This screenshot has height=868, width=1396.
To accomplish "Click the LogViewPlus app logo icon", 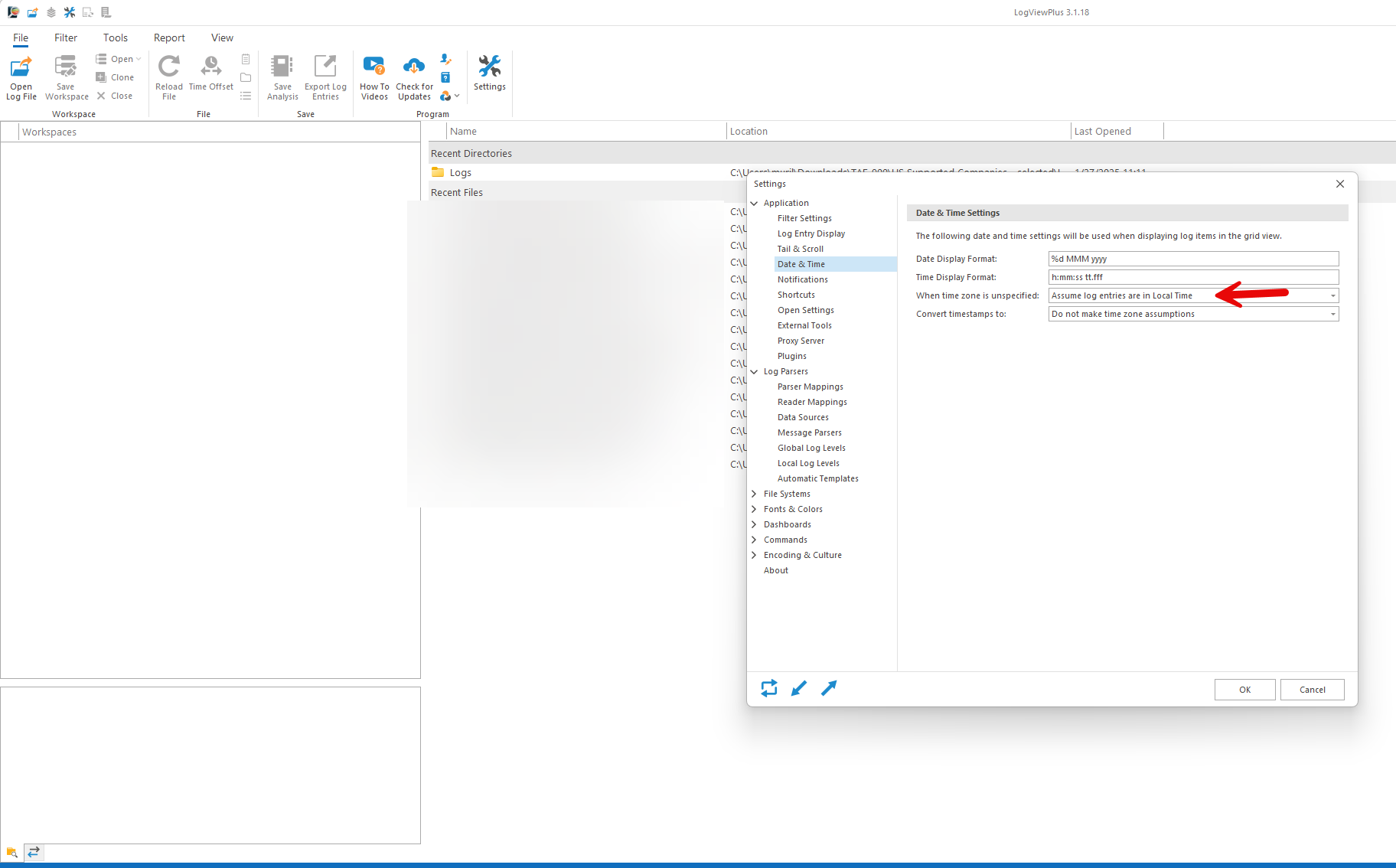I will pyautogui.click(x=13, y=12).
